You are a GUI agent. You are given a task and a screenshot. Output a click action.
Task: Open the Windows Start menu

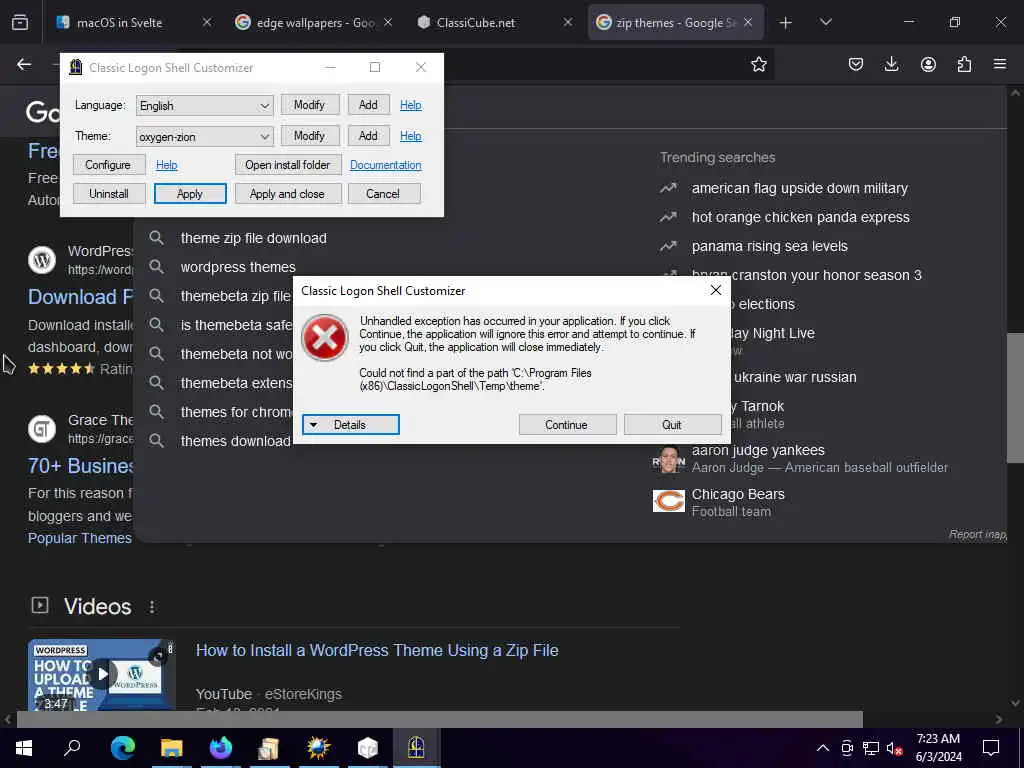pos(24,748)
